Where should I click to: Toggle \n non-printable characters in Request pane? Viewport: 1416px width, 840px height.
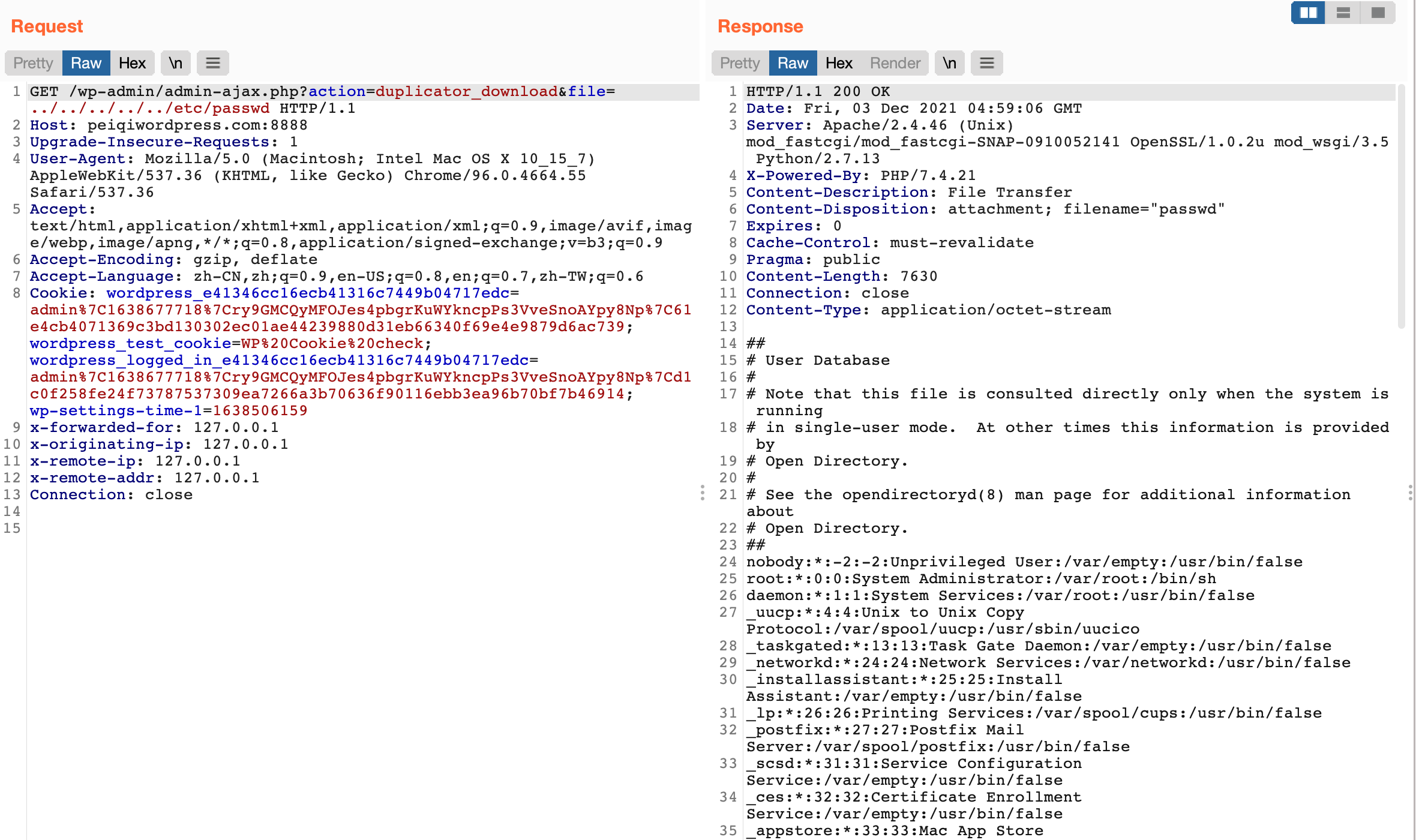[x=175, y=63]
